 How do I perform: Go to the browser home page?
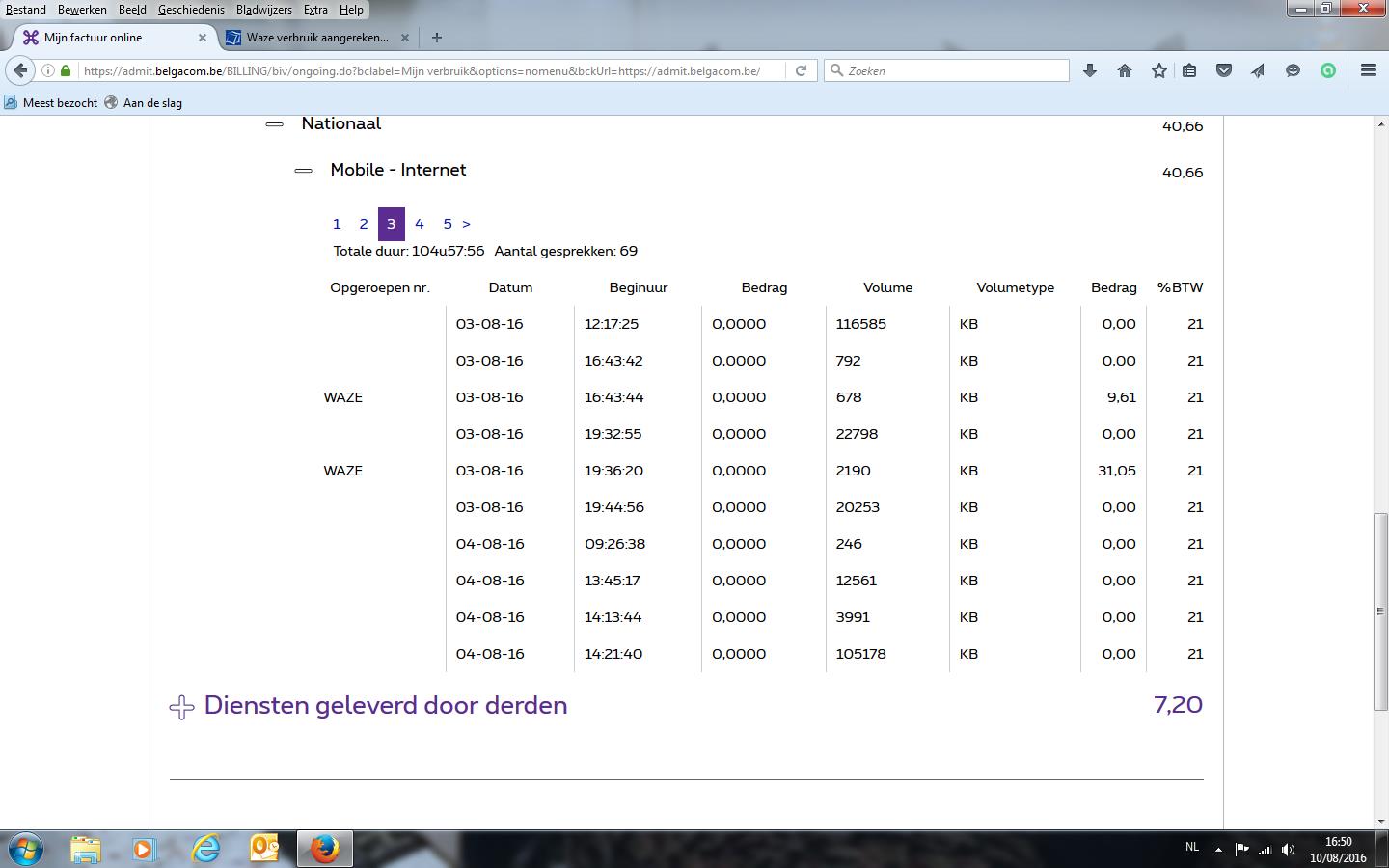pos(1125,70)
